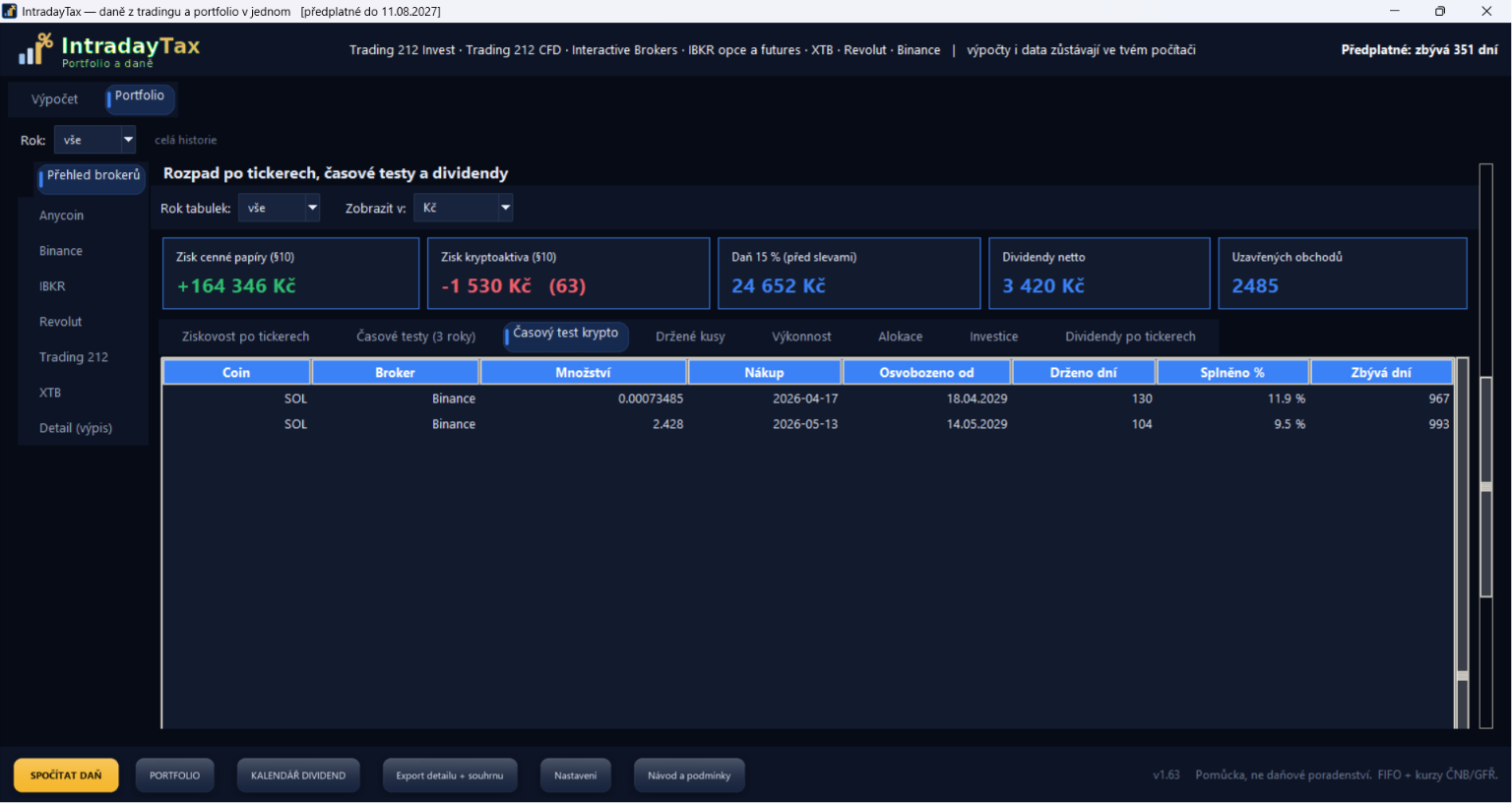Click the IntradayTax logo icon
This screenshot has width=1512, height=803.
[x=35, y=49]
